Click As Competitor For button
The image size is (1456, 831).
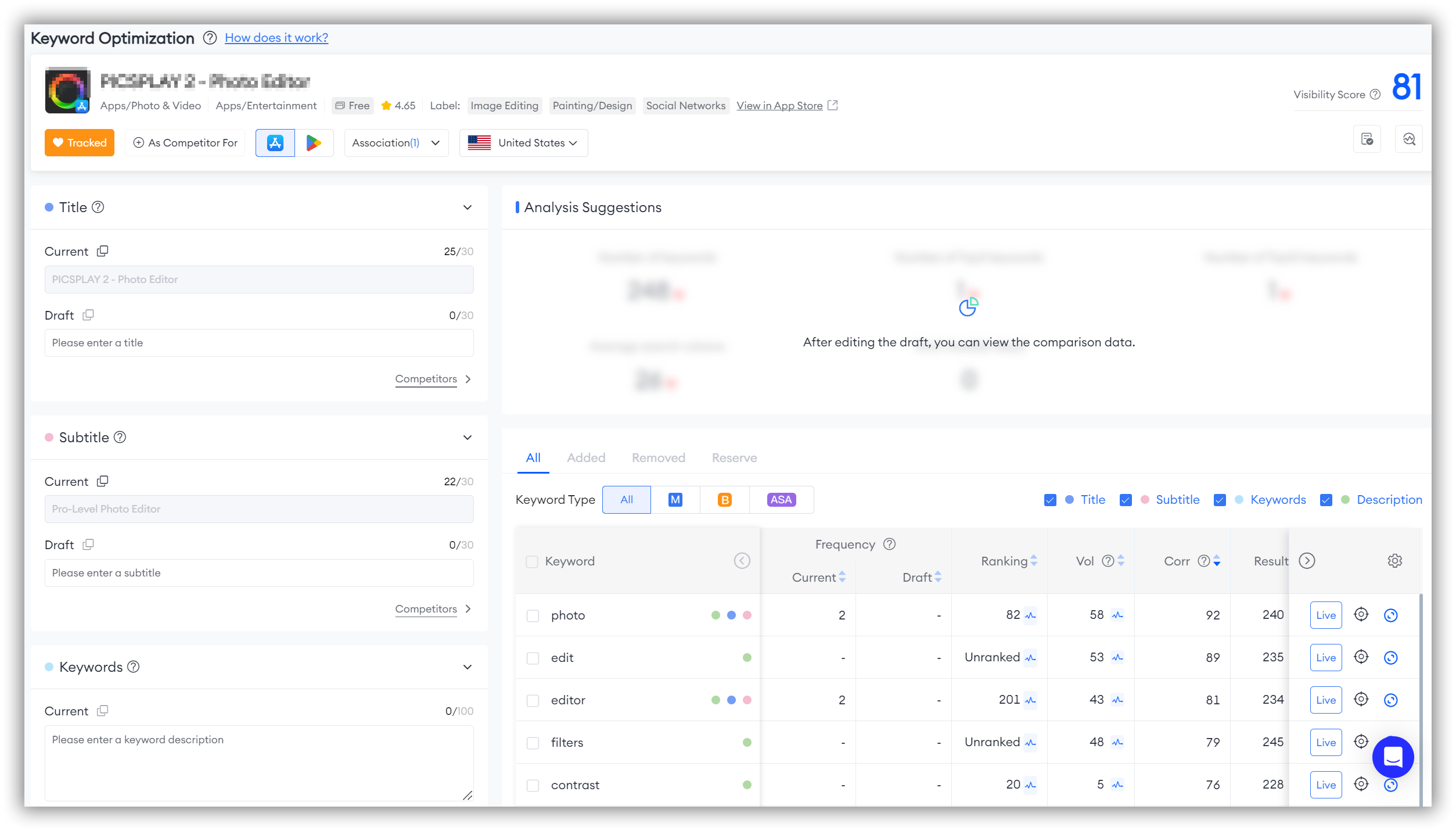pyautogui.click(x=185, y=143)
